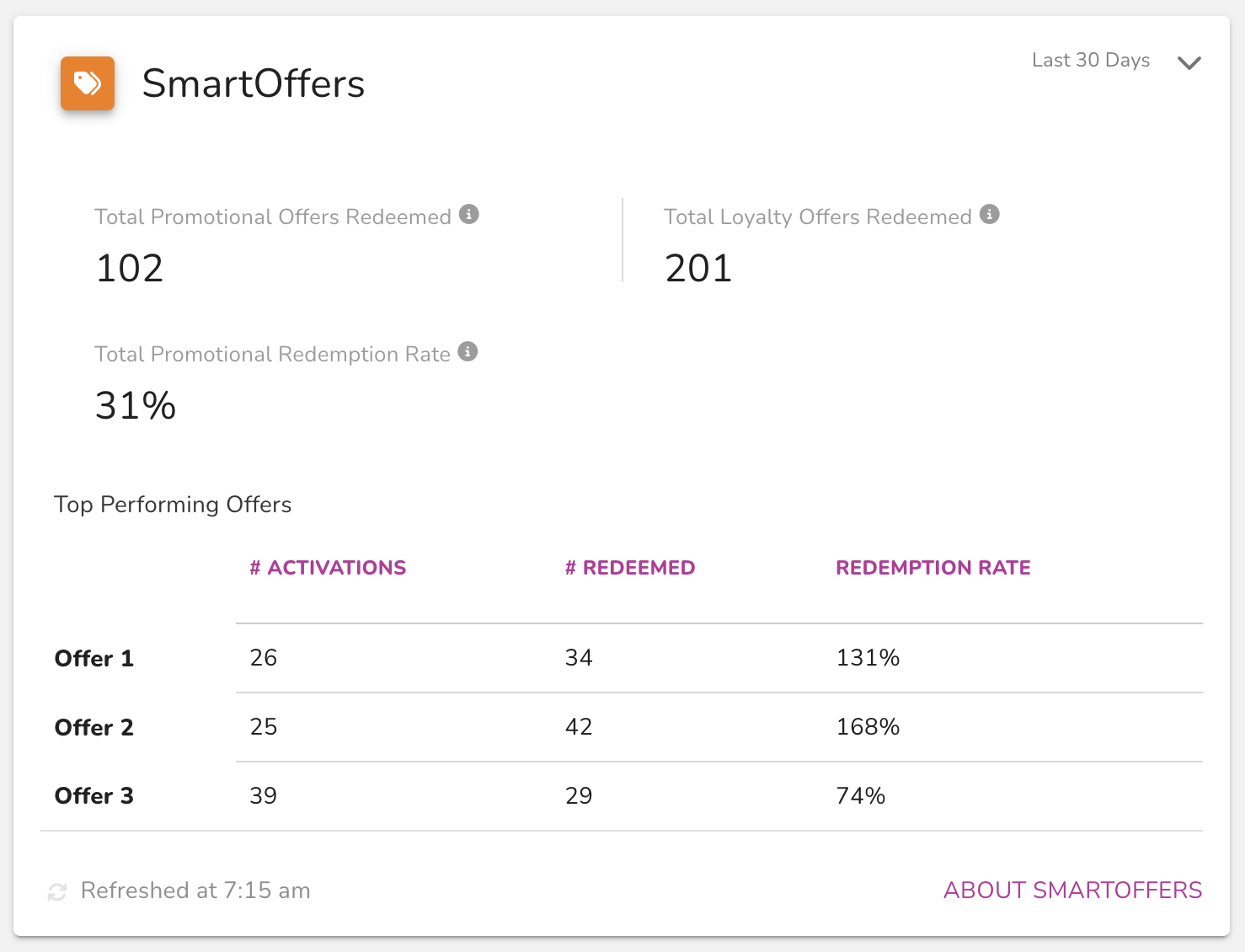Click Offer 3 redemption rate 74%

click(x=861, y=796)
